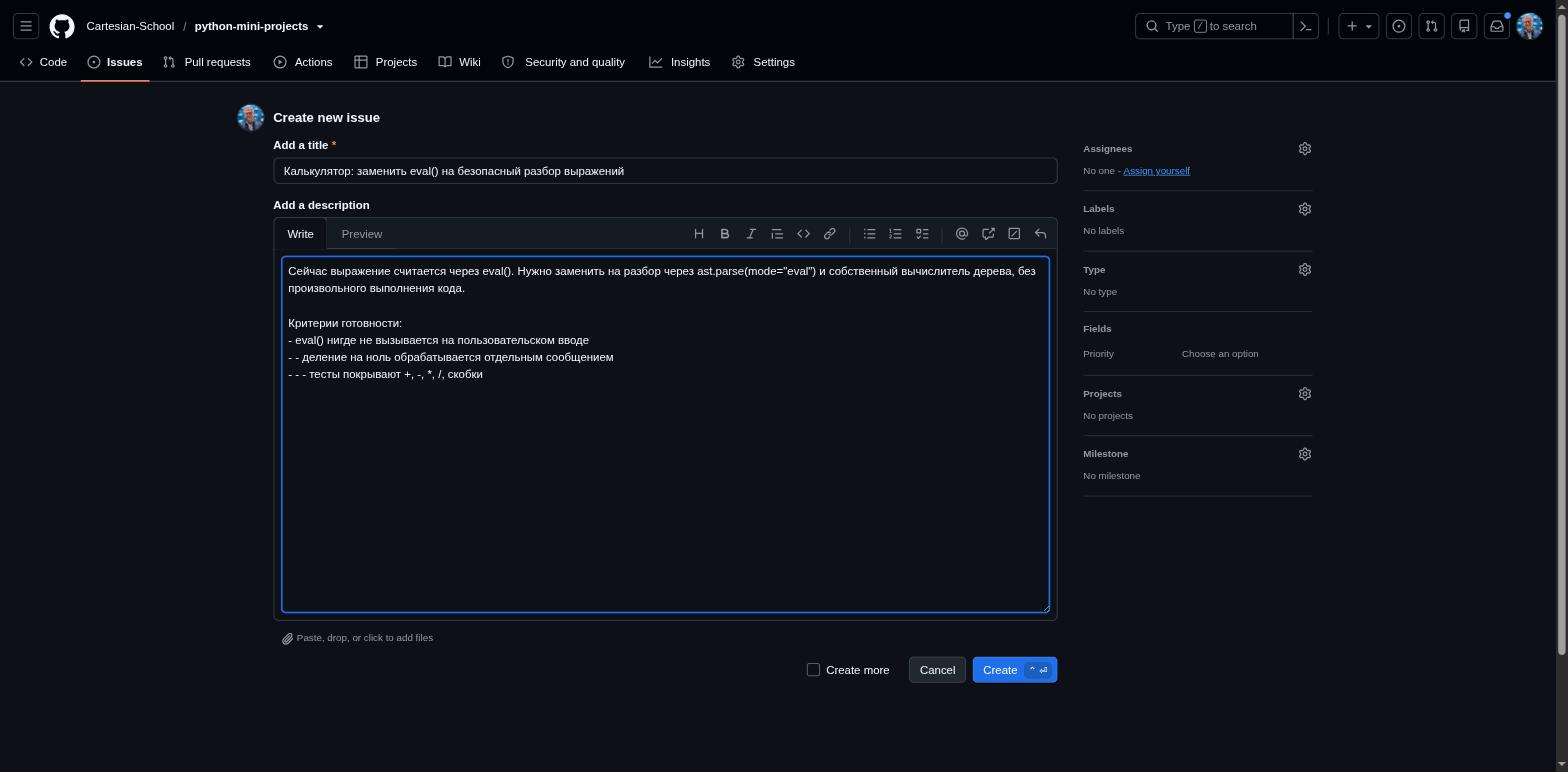This screenshot has height=772, width=1568.
Task: Open the notifications inbox icon
Action: (1497, 26)
